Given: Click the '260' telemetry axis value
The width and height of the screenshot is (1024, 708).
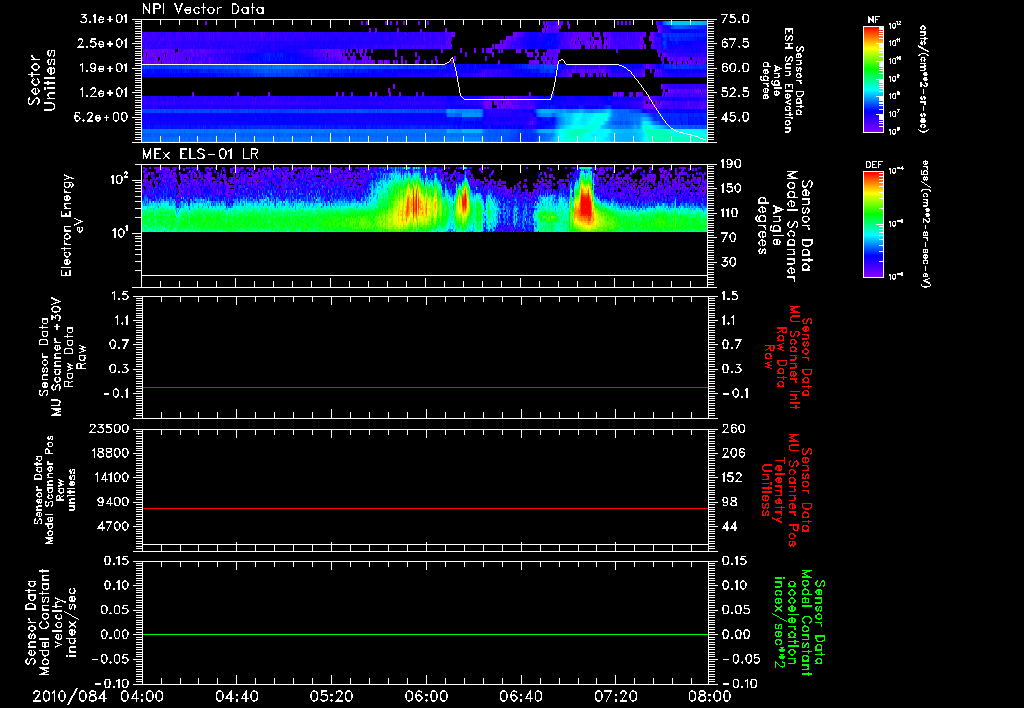Looking at the screenshot, I should click(733, 429).
